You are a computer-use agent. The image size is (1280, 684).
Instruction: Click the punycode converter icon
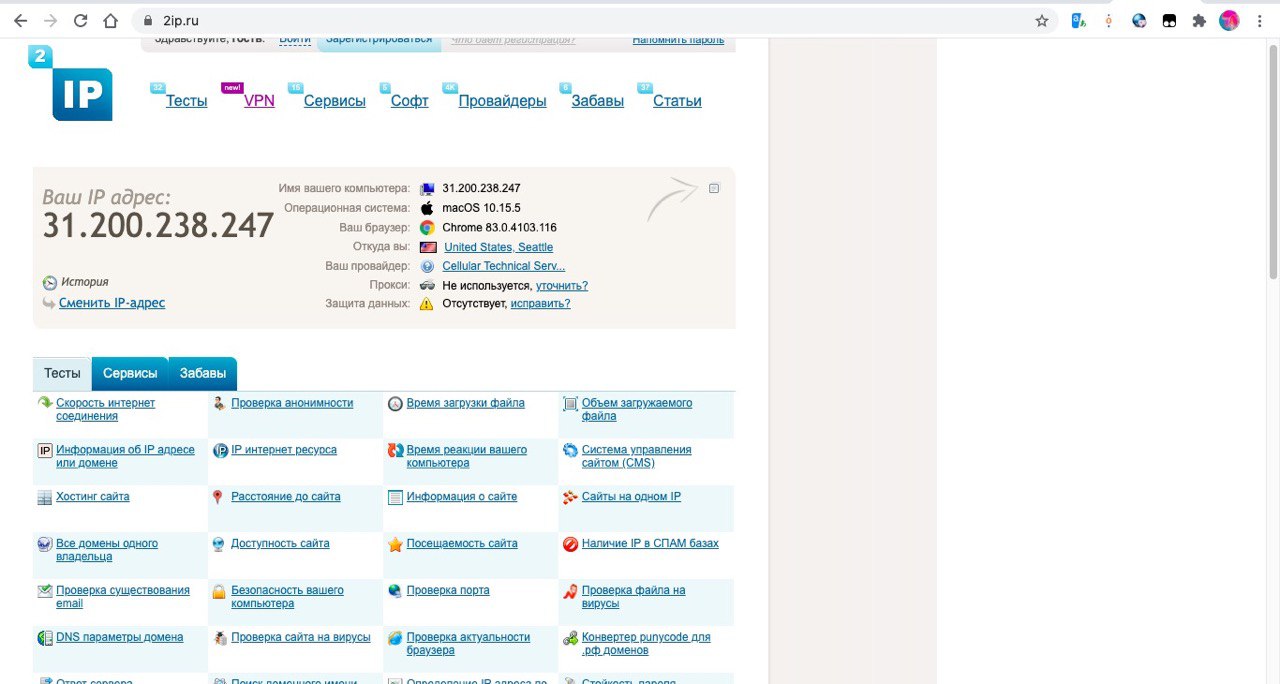tap(570, 638)
